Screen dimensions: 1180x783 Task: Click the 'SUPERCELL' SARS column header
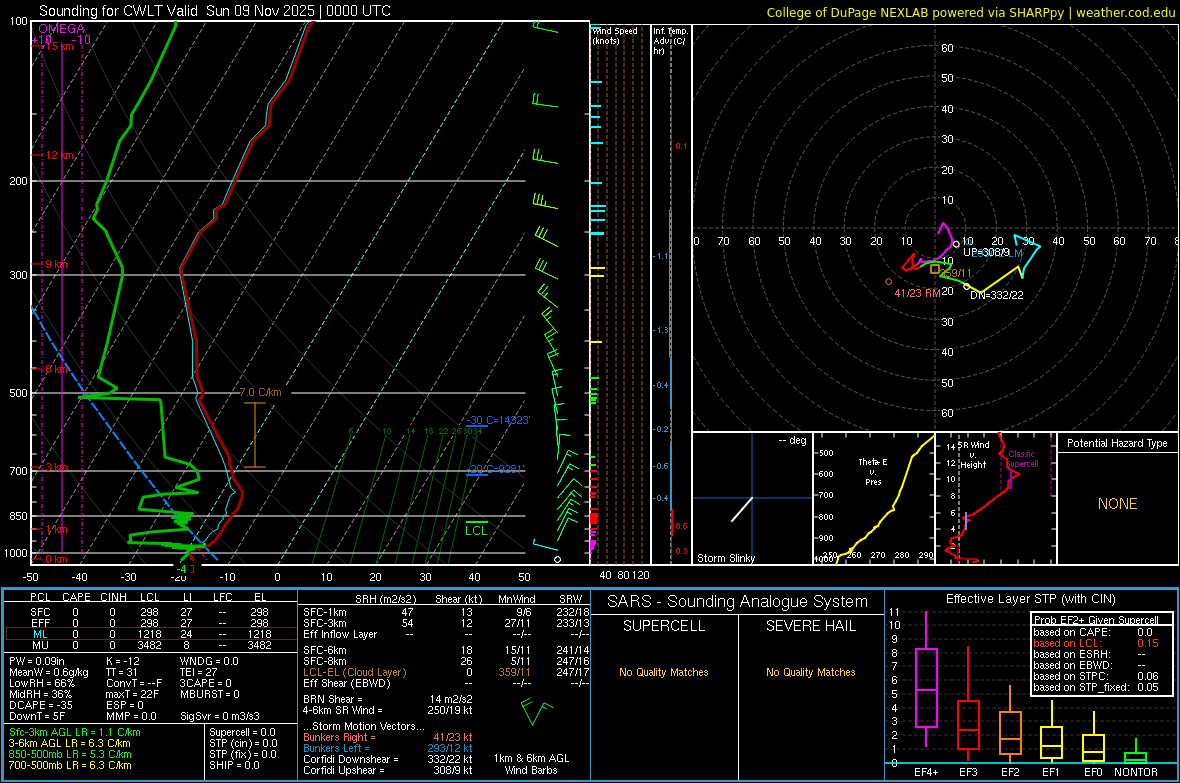[x=664, y=626]
